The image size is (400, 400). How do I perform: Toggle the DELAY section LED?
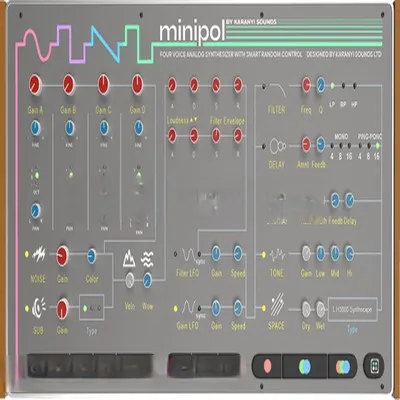pyautogui.click(x=264, y=146)
